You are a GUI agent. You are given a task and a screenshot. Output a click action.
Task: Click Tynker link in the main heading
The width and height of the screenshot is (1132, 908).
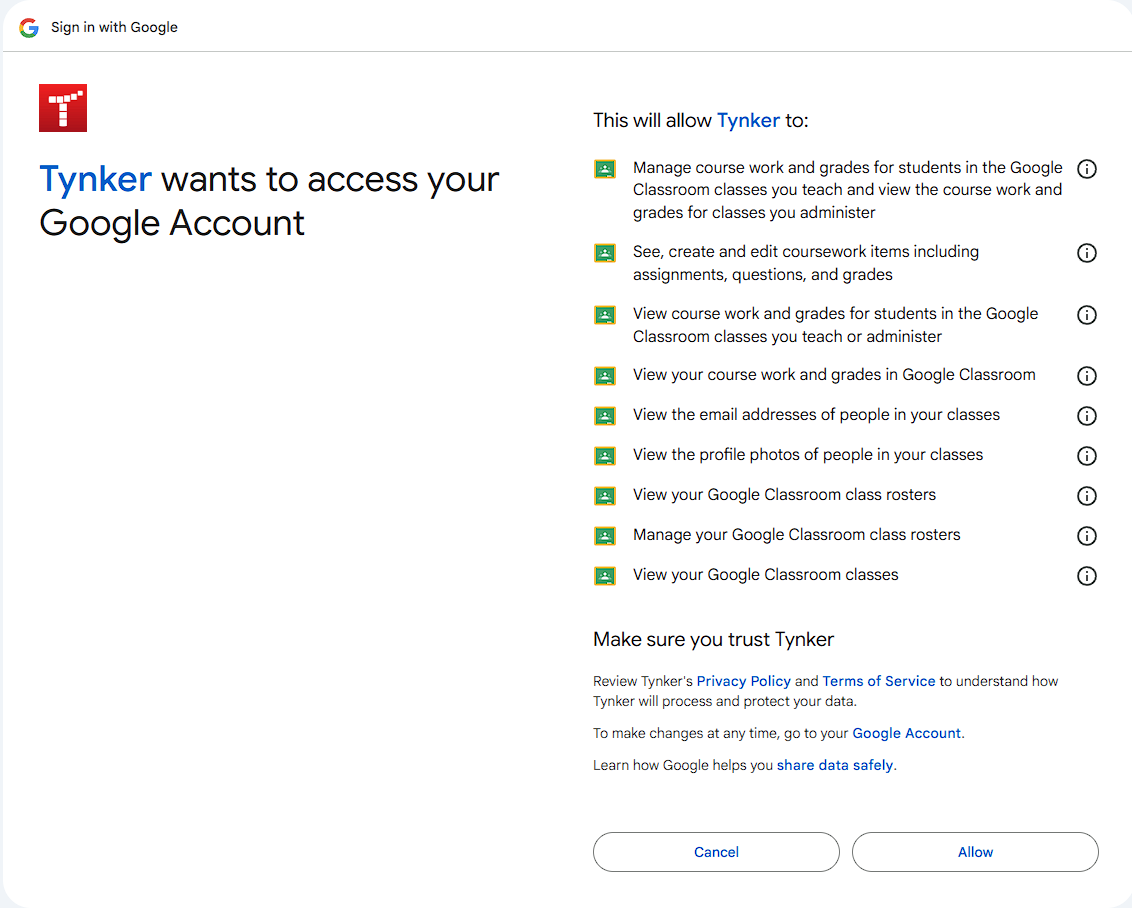[x=95, y=180]
